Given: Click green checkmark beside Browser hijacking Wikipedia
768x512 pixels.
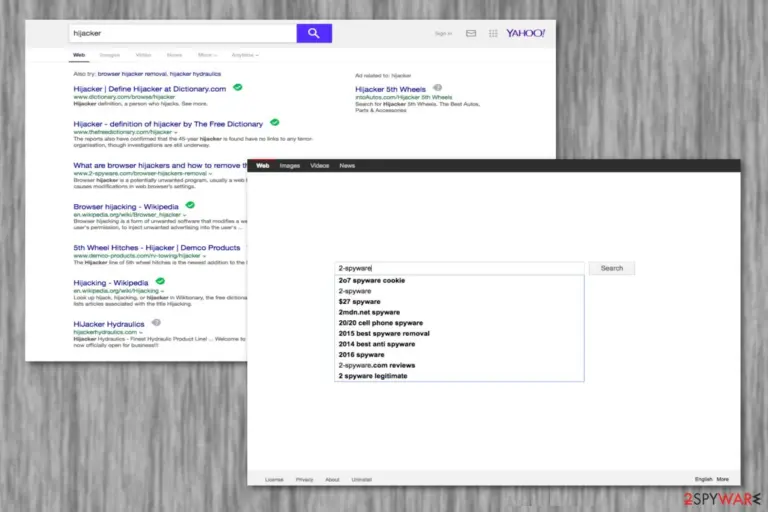Looking at the screenshot, I should click(x=190, y=205).
